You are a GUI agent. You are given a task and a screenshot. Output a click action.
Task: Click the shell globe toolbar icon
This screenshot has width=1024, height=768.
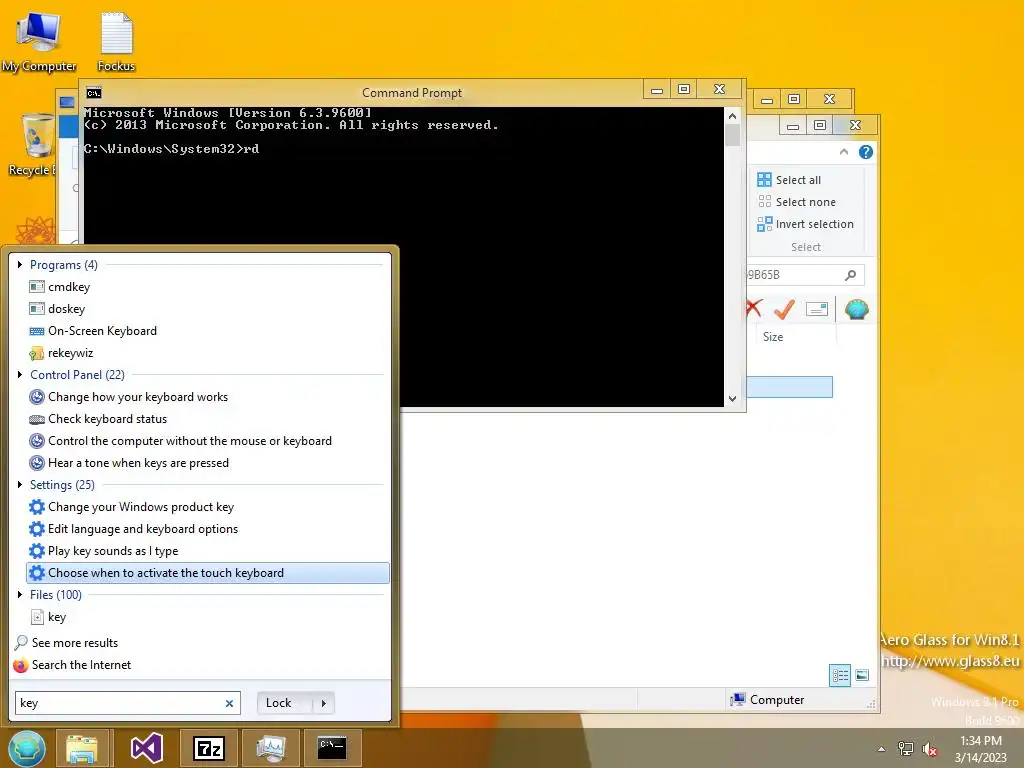click(x=856, y=309)
